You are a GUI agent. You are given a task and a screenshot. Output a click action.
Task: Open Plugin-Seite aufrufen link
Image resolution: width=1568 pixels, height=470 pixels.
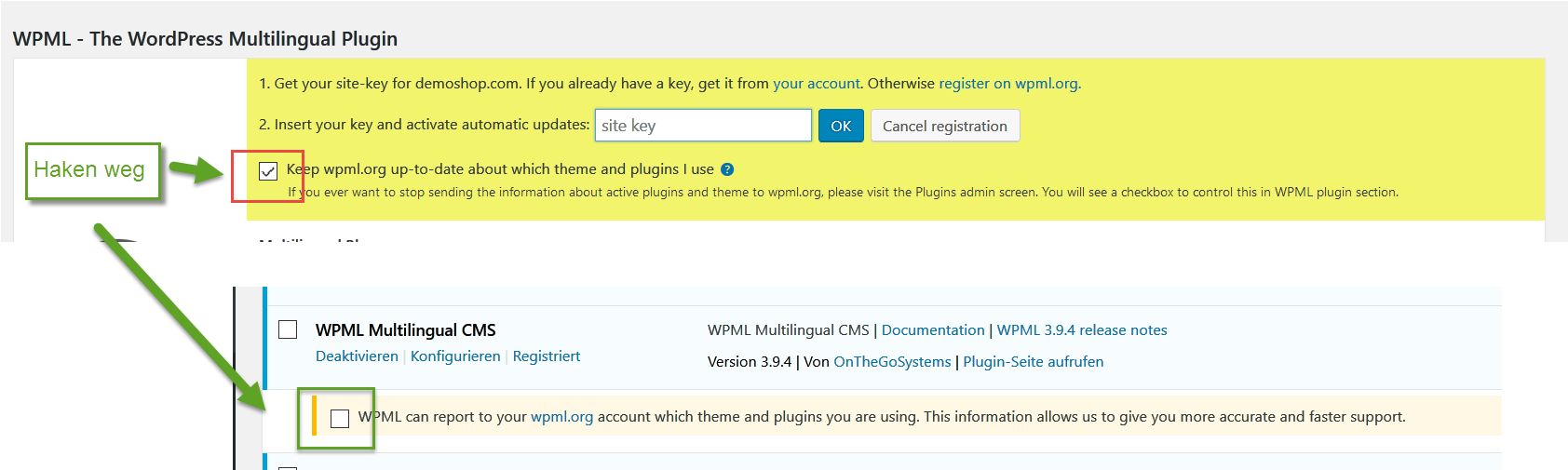1034,362
